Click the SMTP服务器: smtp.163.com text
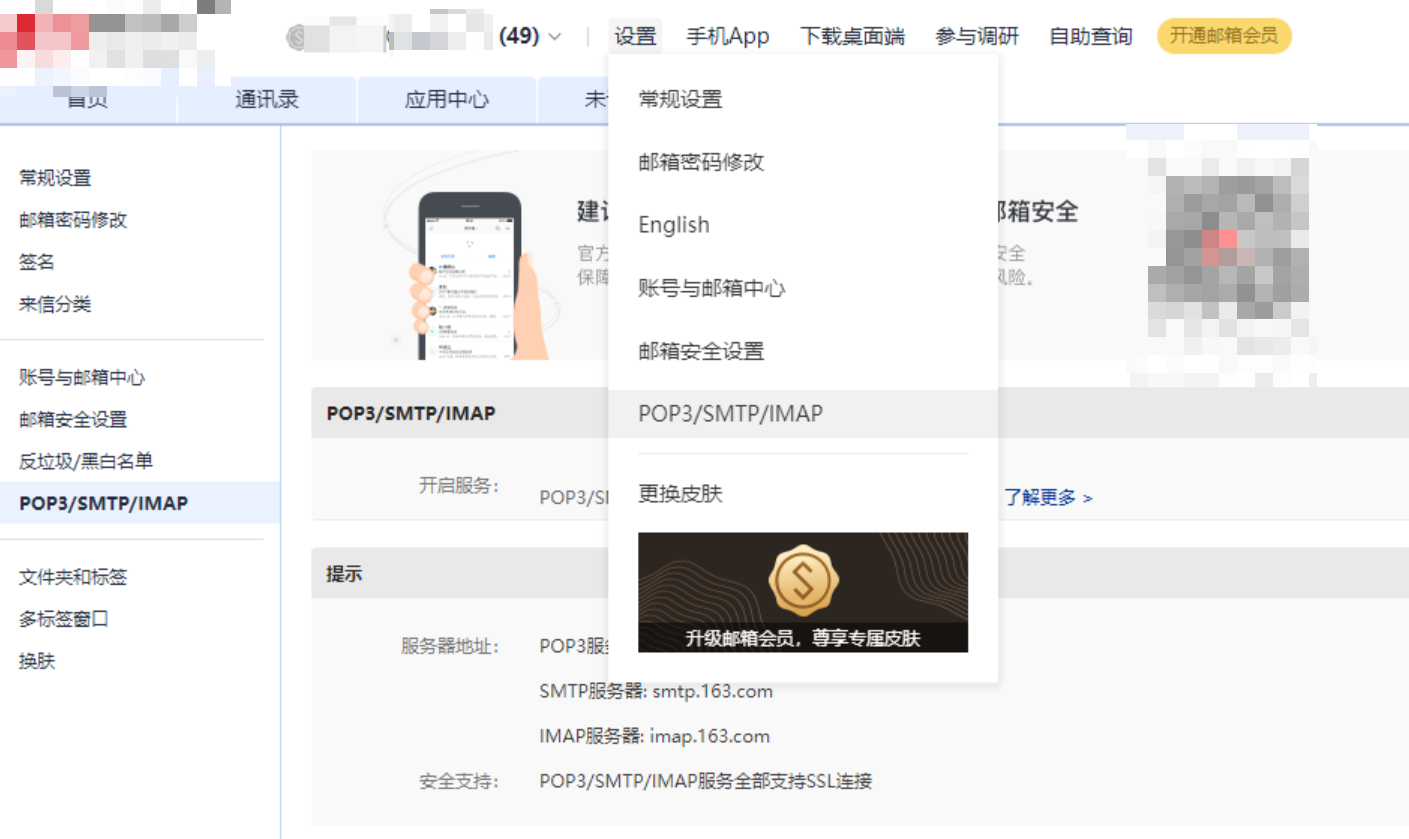Image resolution: width=1409 pixels, height=839 pixels. tap(656, 691)
